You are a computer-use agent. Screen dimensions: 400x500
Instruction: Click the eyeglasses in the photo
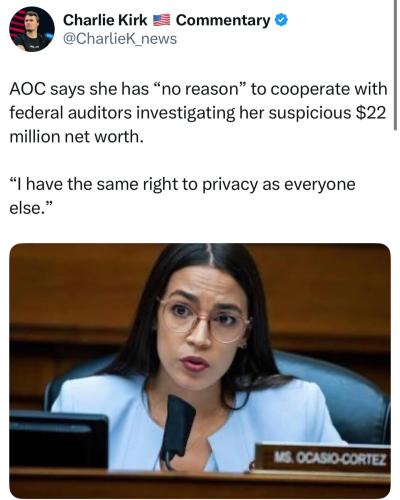(x=203, y=320)
